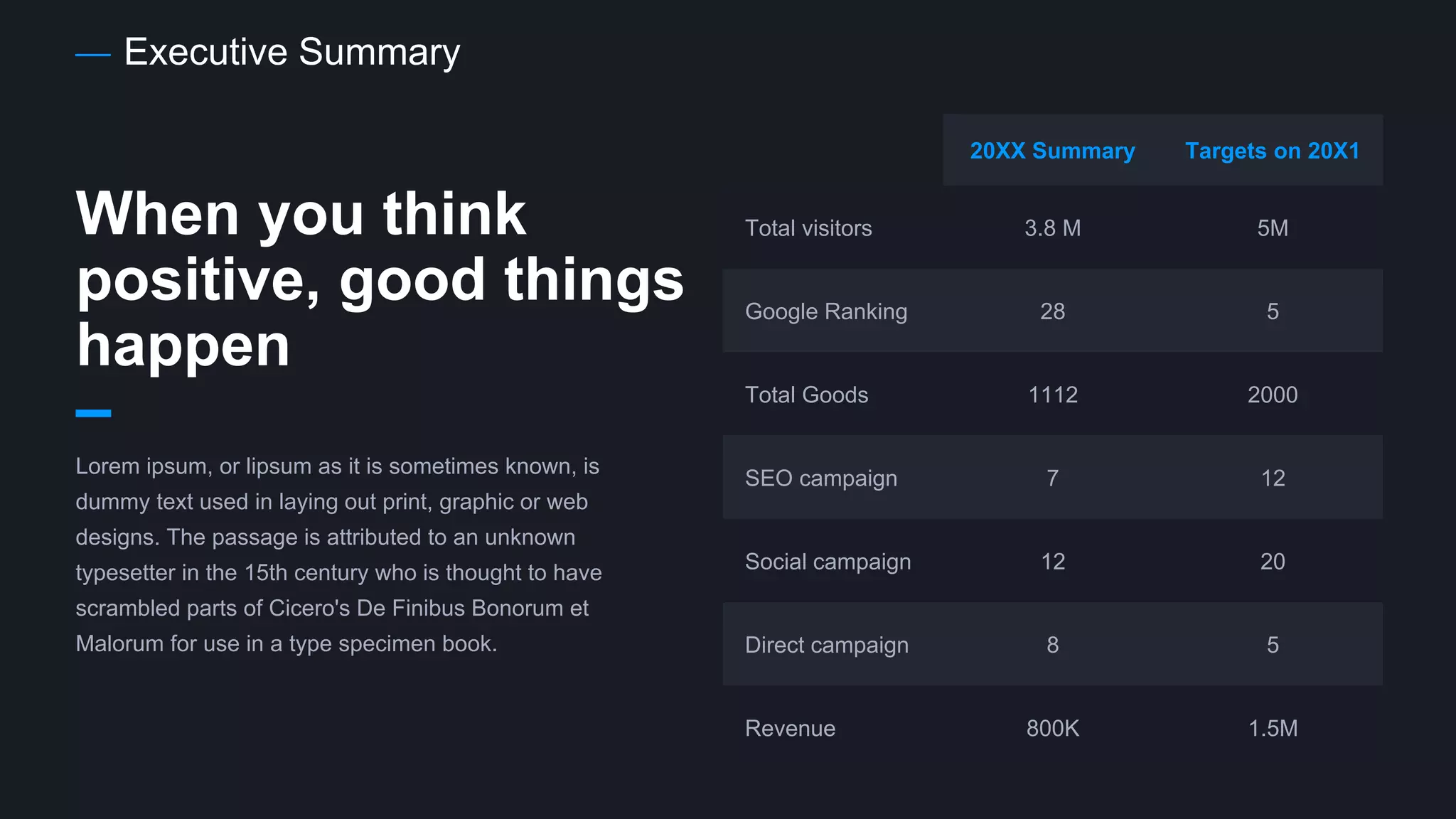The width and height of the screenshot is (1456, 819).
Task: Select the 'Google Ranking' row label
Action: pos(826,311)
